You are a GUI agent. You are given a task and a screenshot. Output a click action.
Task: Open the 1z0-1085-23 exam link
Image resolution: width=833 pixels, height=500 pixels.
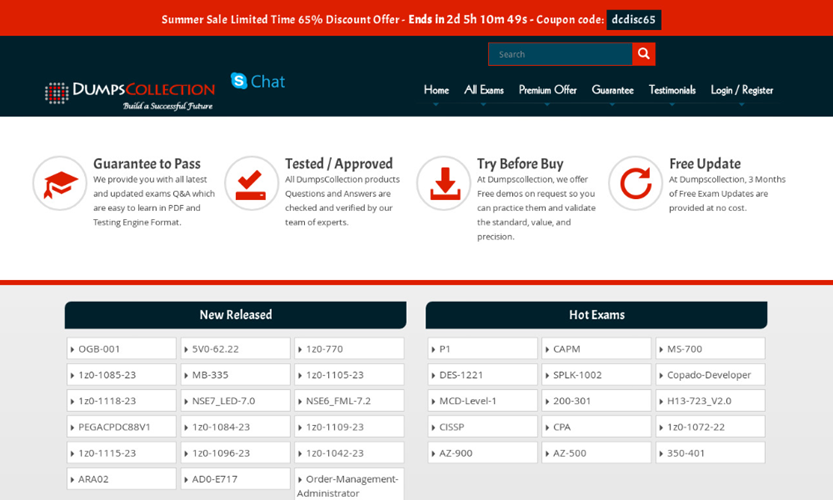pyautogui.click(x=122, y=375)
